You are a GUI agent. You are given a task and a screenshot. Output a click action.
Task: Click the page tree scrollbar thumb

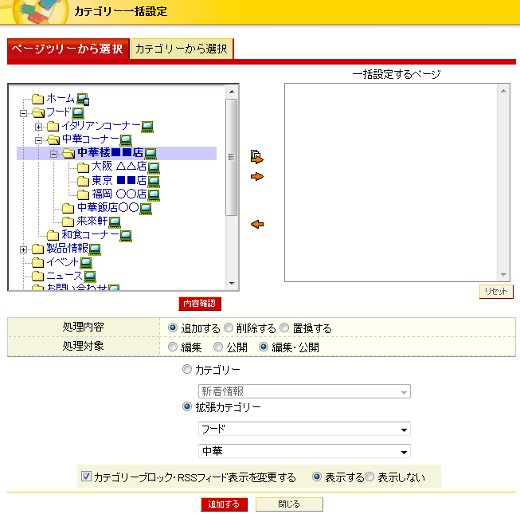[x=231, y=157]
